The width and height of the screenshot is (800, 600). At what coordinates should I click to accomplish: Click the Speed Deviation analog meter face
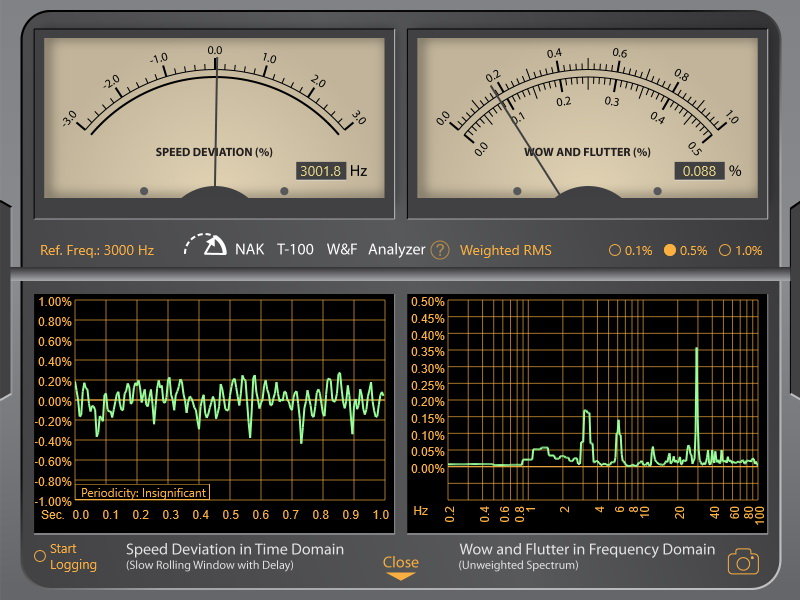click(x=215, y=110)
